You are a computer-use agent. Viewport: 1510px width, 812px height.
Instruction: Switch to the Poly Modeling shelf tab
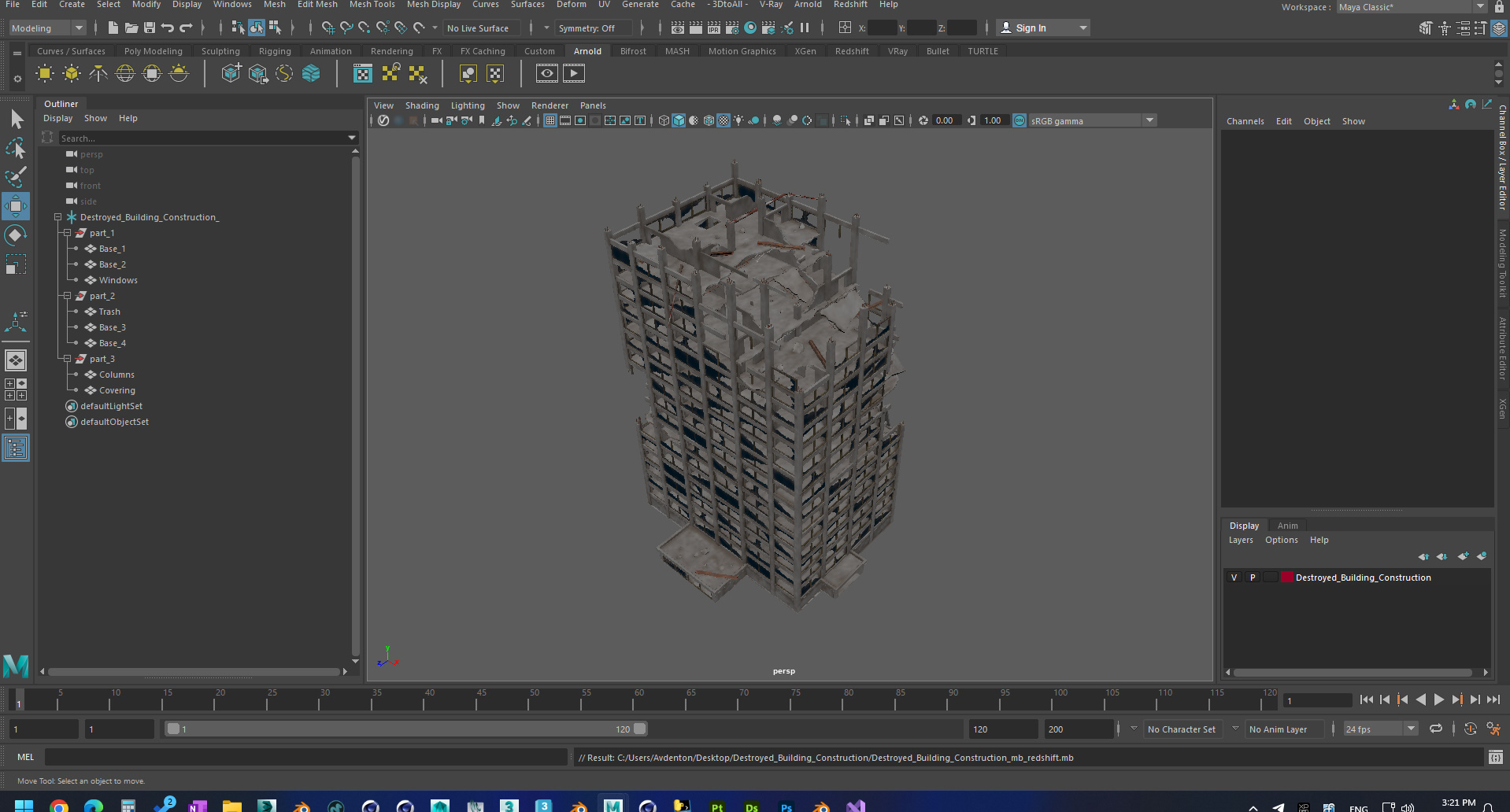[x=153, y=51]
